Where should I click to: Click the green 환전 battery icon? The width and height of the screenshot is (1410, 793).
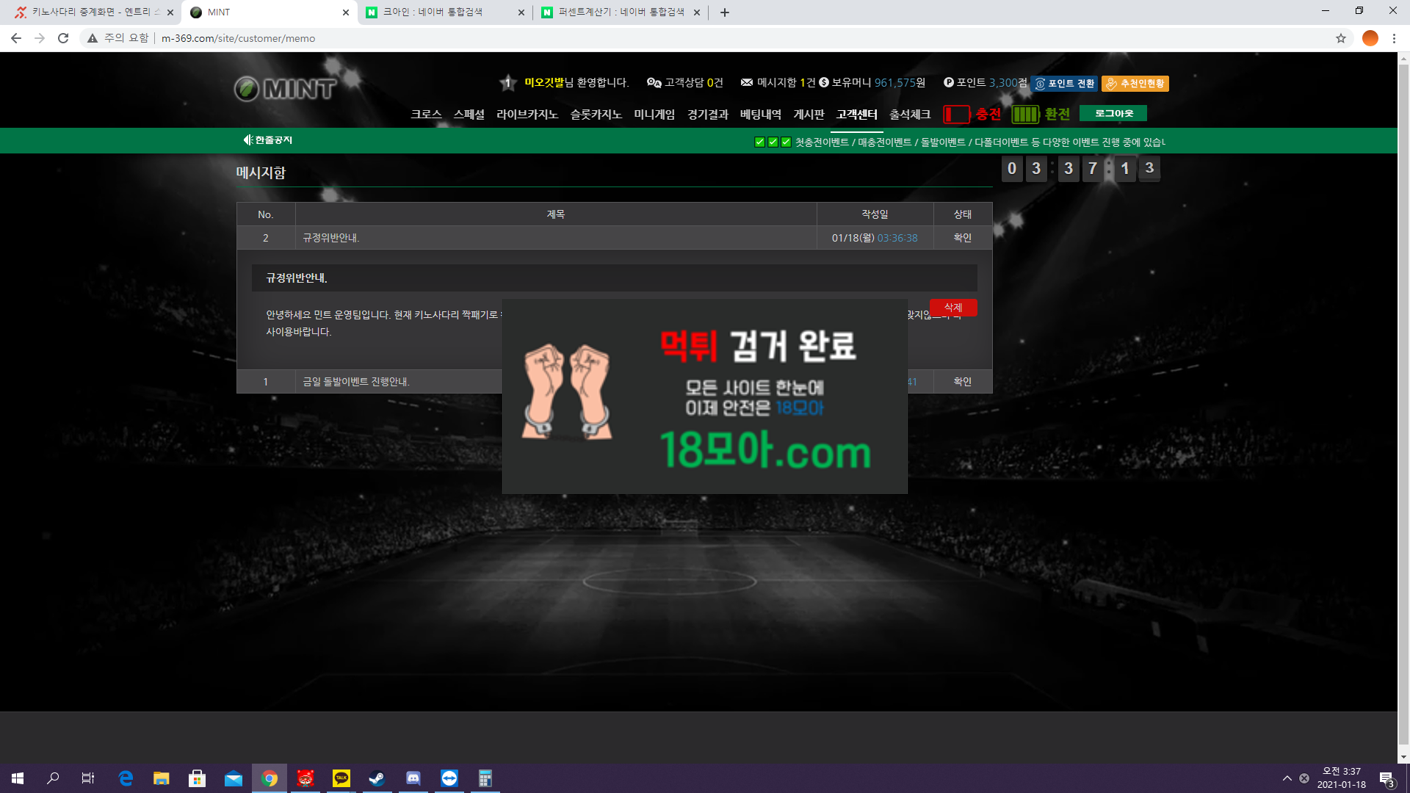point(1025,114)
